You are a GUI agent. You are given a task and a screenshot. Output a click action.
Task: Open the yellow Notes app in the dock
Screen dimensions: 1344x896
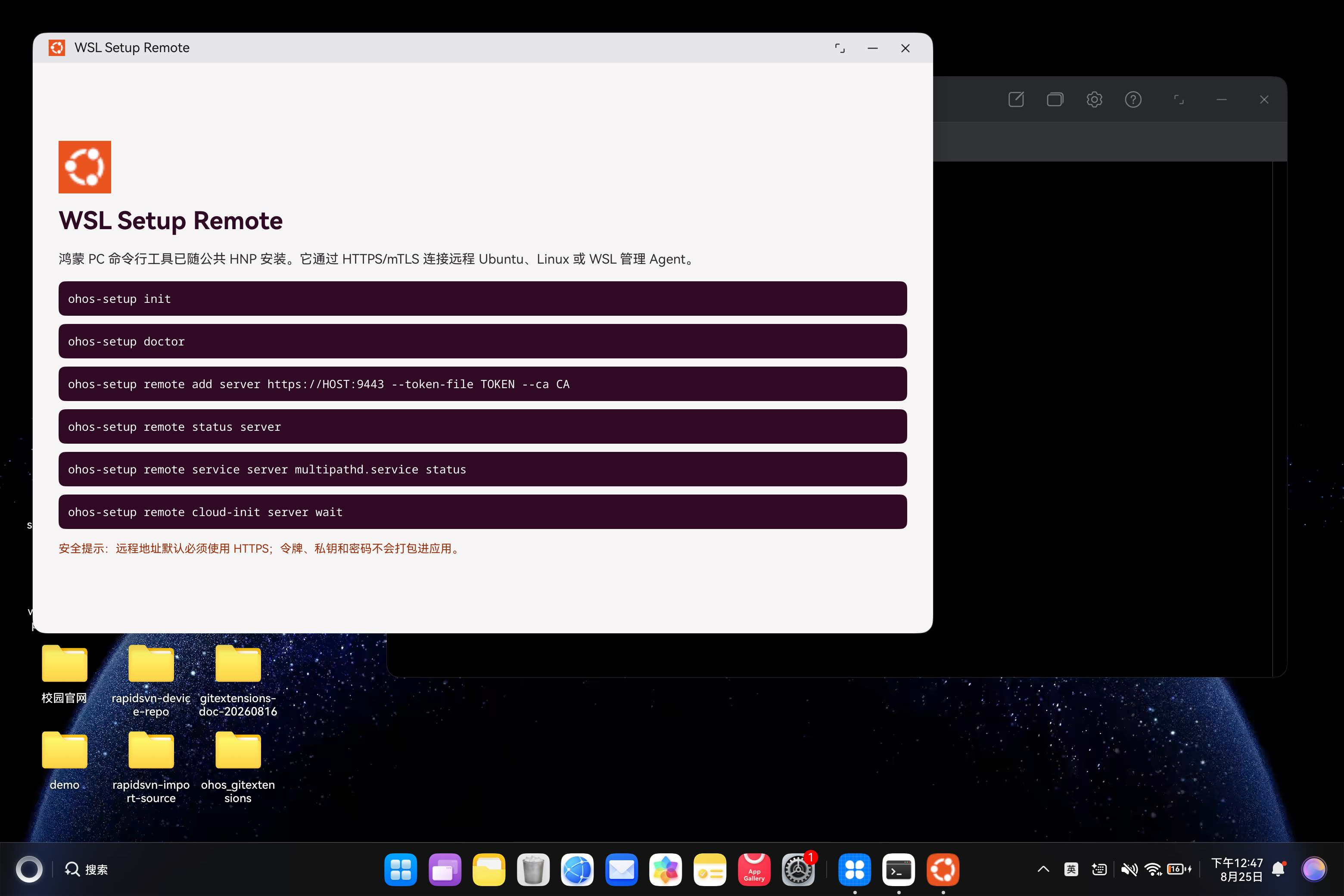pos(710,870)
